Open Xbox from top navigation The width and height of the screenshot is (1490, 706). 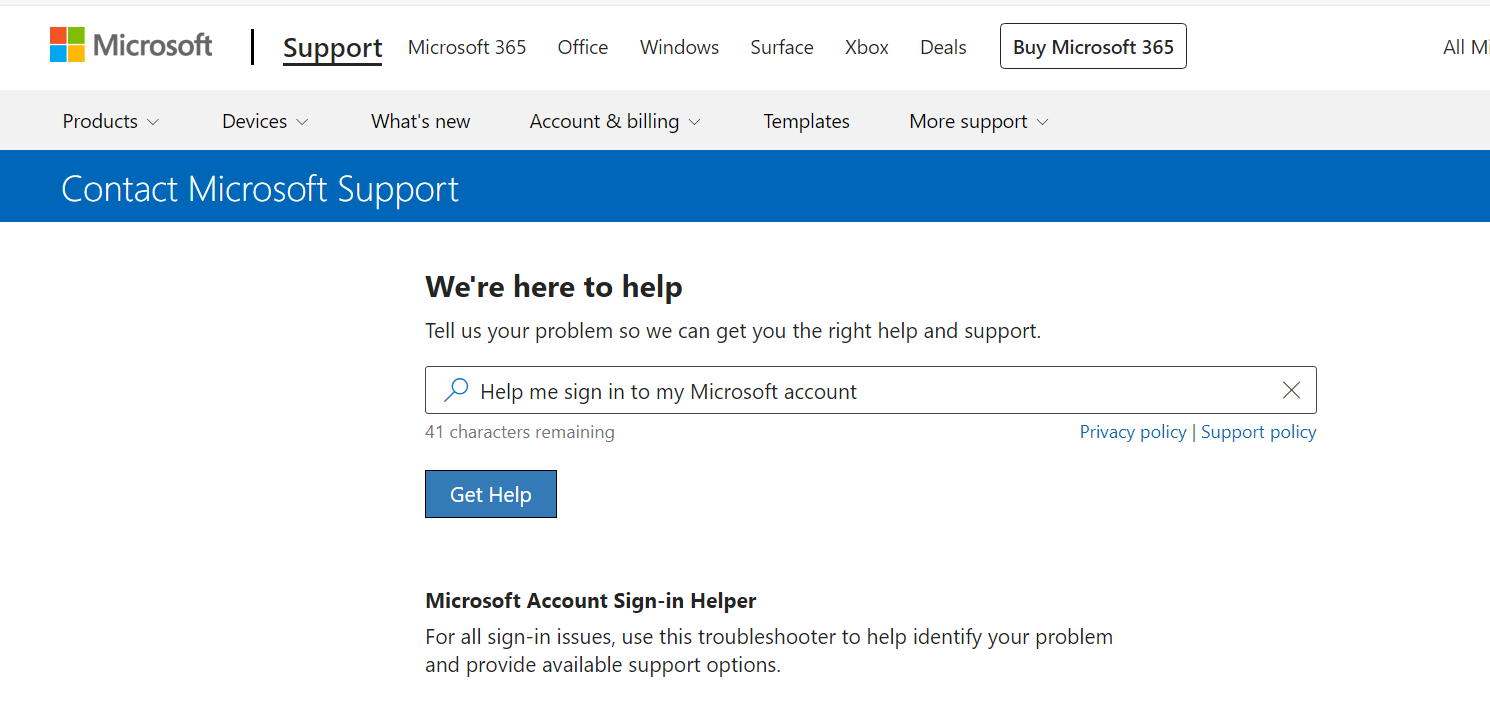point(867,47)
